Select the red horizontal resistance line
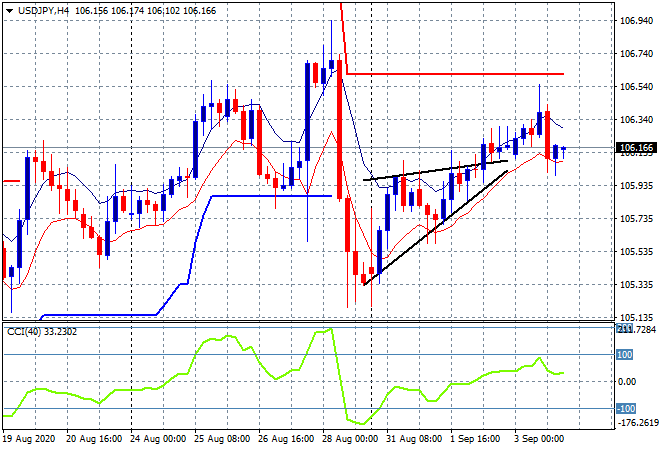 (455, 74)
